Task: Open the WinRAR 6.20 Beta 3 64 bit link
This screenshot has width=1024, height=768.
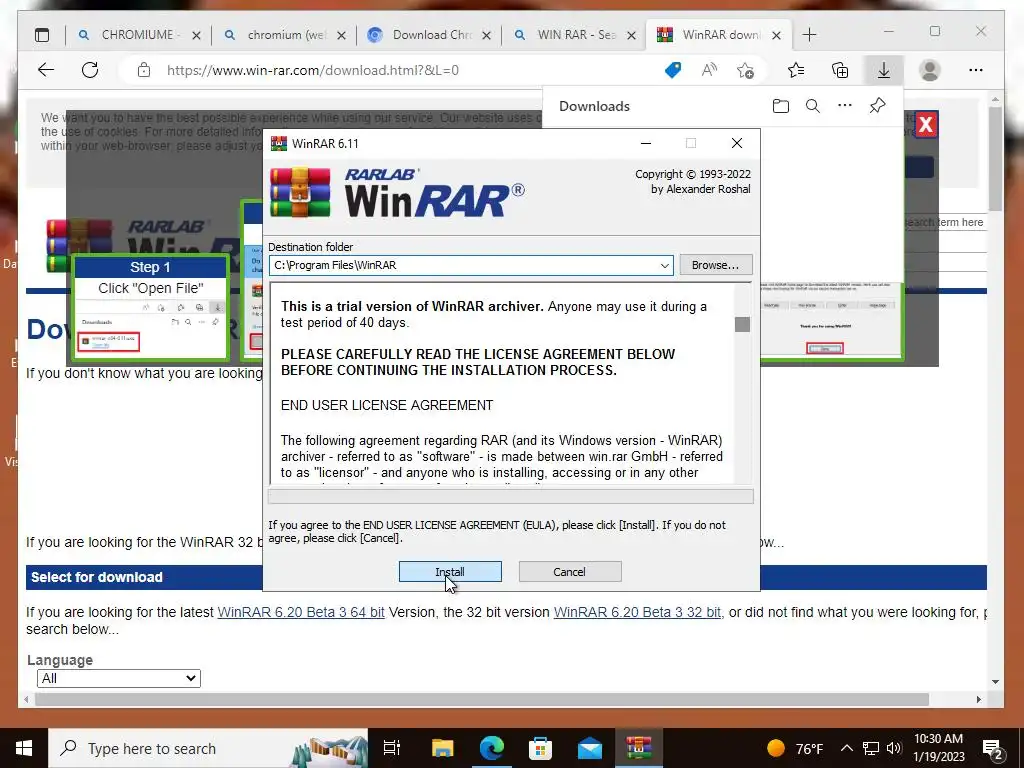Action: tap(301, 612)
